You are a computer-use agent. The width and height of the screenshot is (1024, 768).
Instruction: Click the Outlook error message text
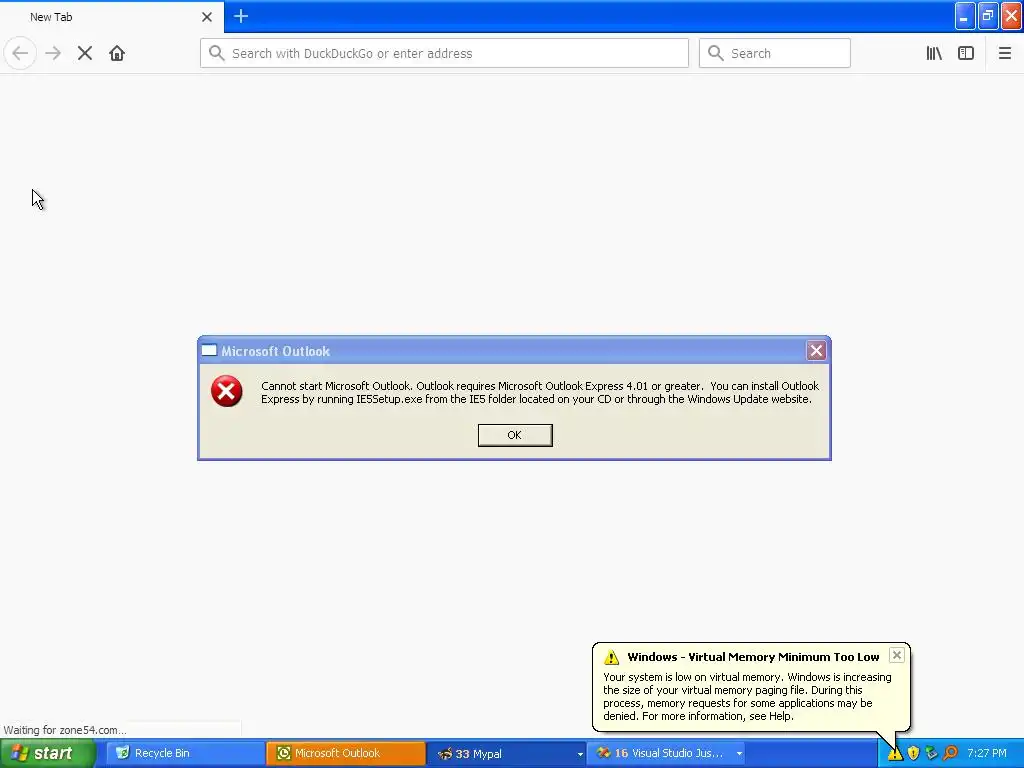(539, 392)
